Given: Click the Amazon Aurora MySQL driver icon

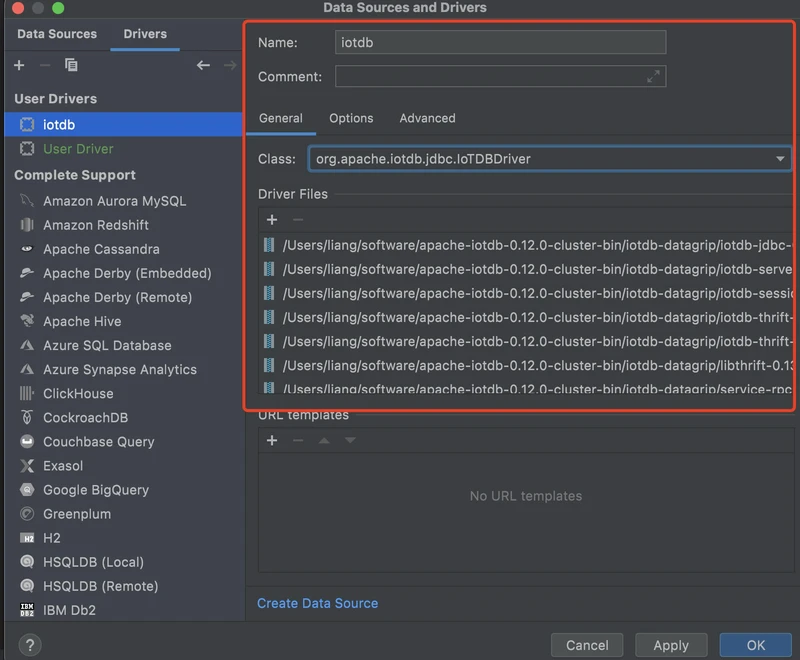Looking at the screenshot, I should 27,201.
